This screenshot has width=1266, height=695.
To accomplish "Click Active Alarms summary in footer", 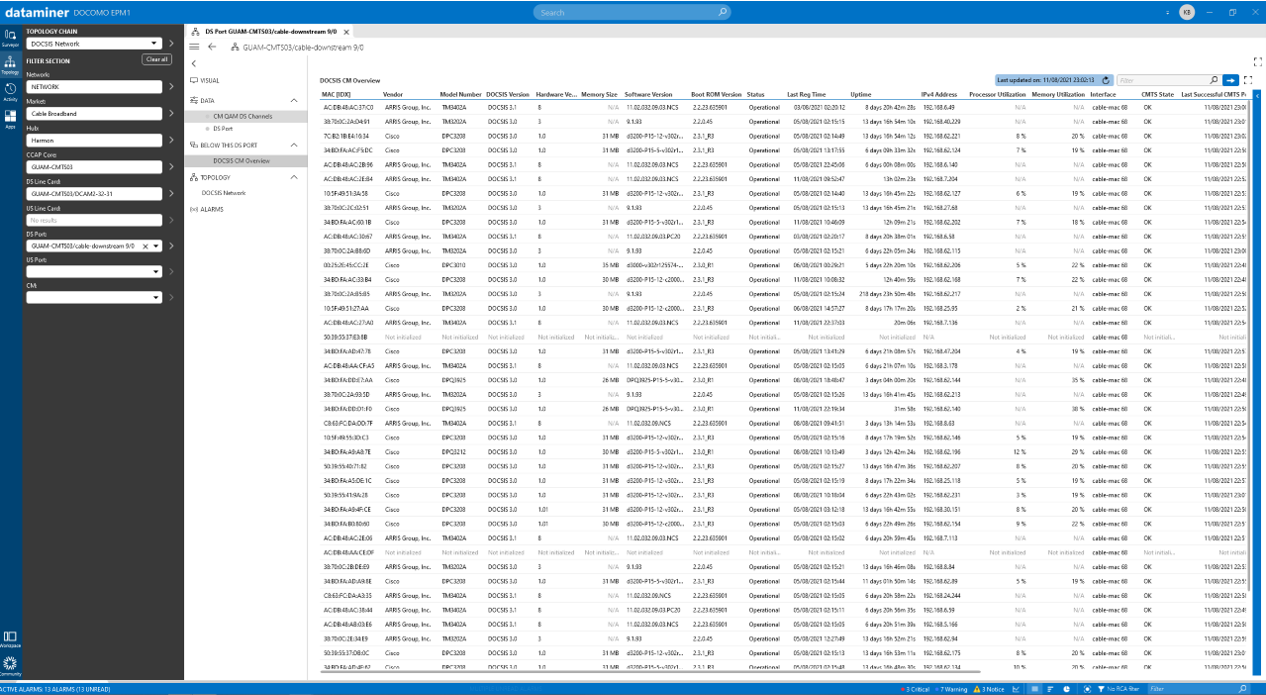I will 55,689.
